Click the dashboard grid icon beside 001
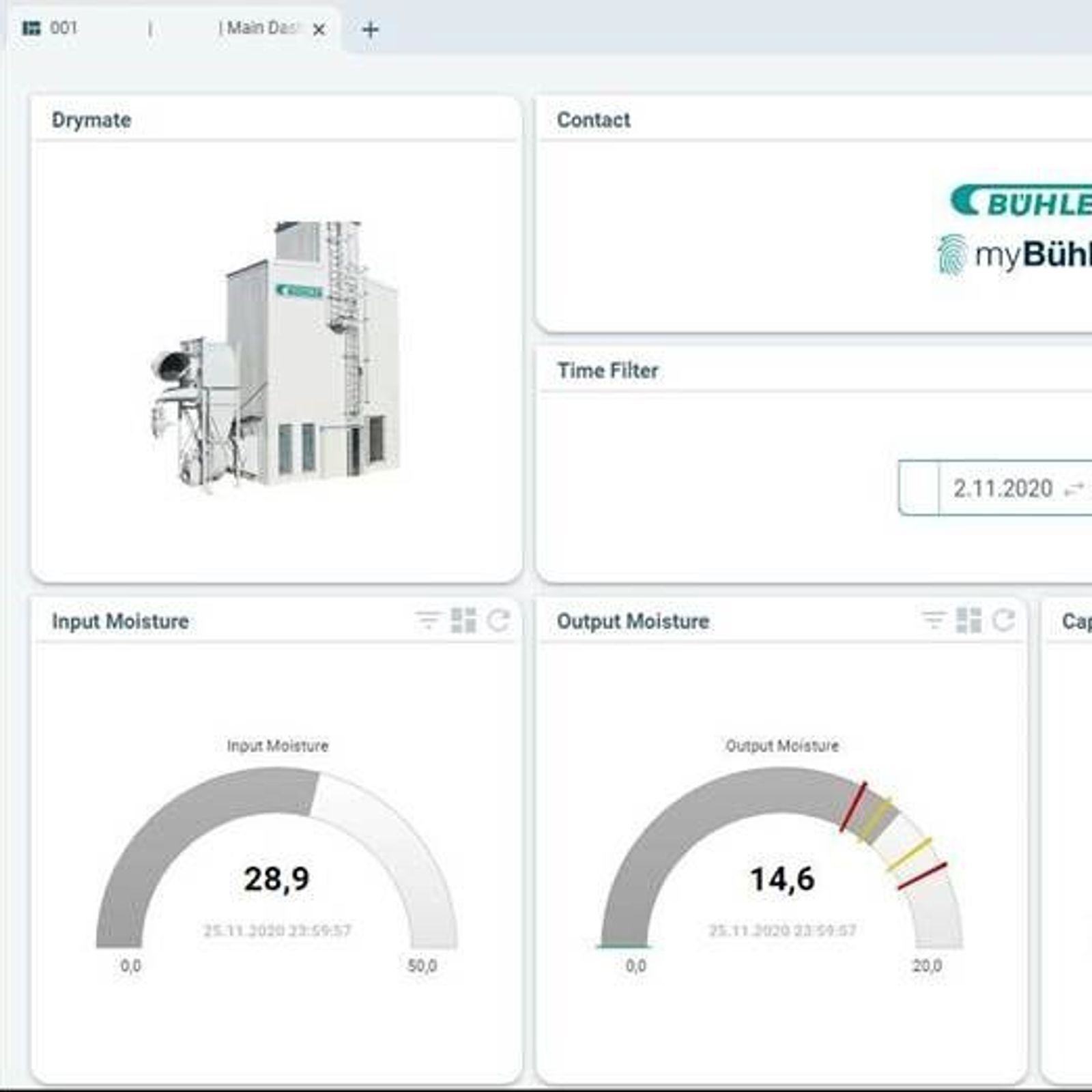 tap(31, 28)
